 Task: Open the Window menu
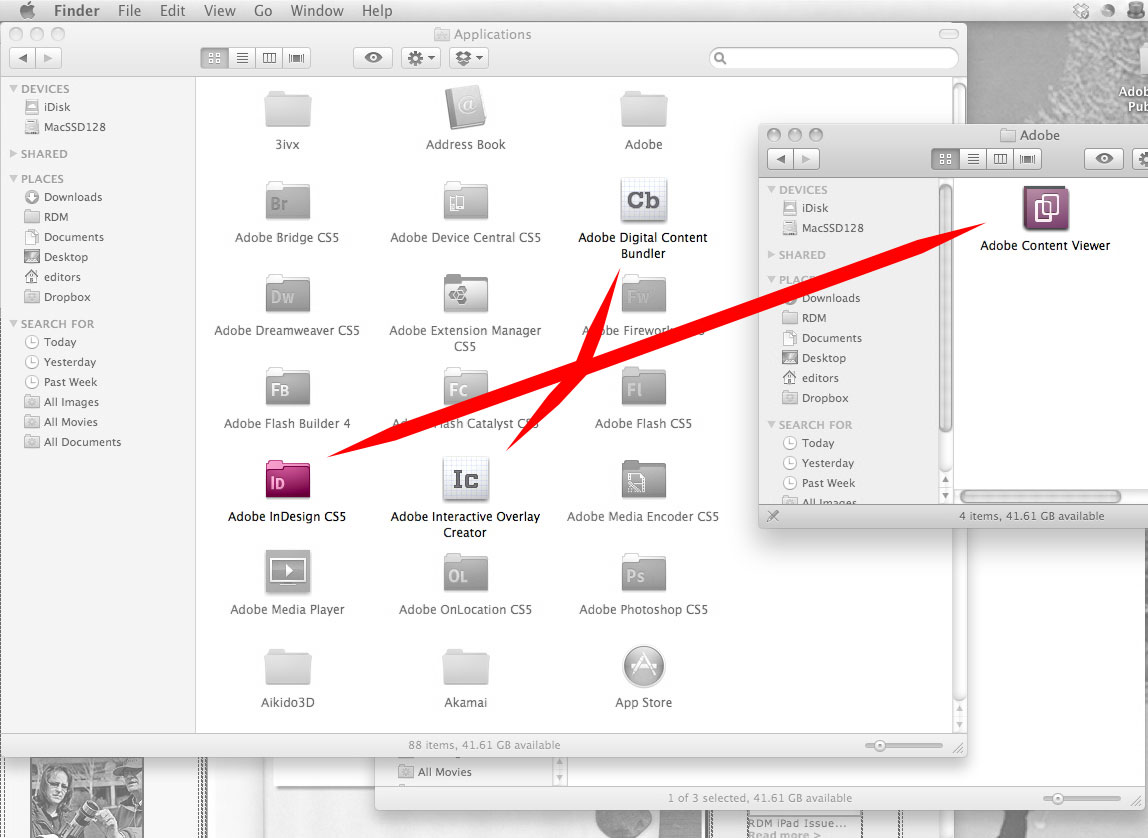click(x=317, y=10)
